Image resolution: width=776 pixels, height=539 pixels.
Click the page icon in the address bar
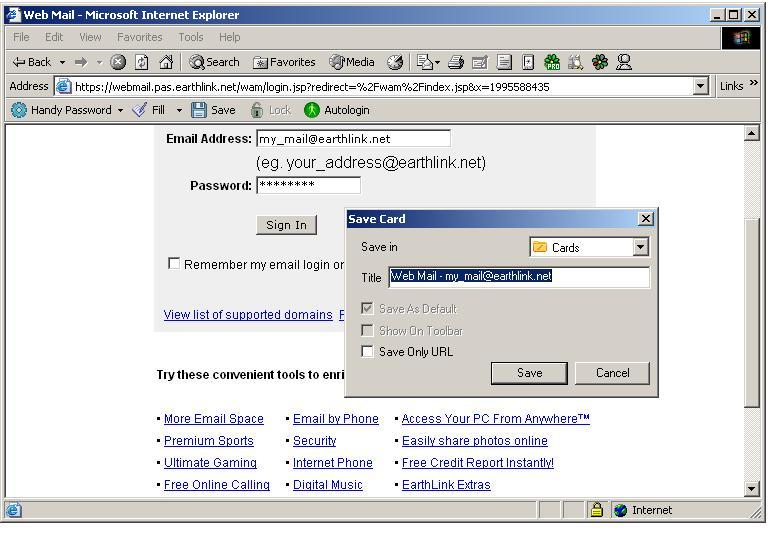click(x=63, y=86)
